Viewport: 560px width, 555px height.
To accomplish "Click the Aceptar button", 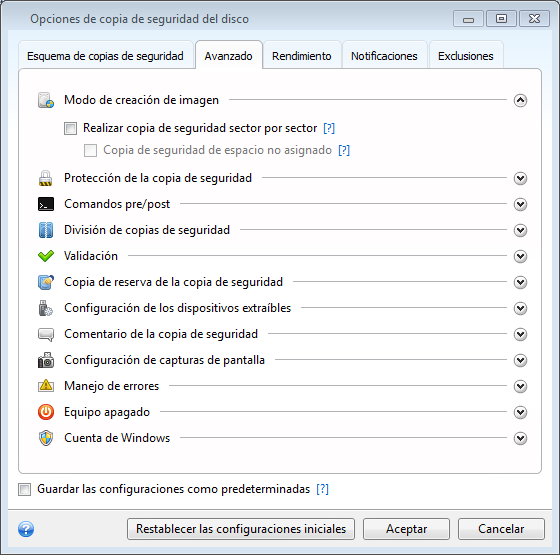I will 406,529.
